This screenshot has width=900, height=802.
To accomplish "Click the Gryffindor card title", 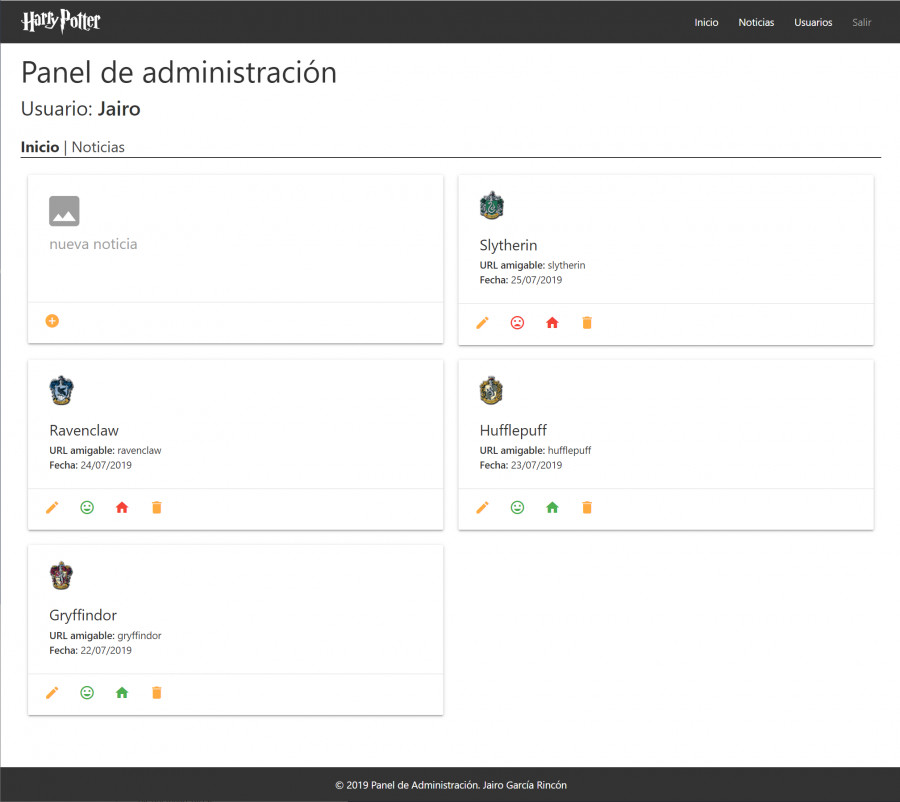I will coord(83,615).
